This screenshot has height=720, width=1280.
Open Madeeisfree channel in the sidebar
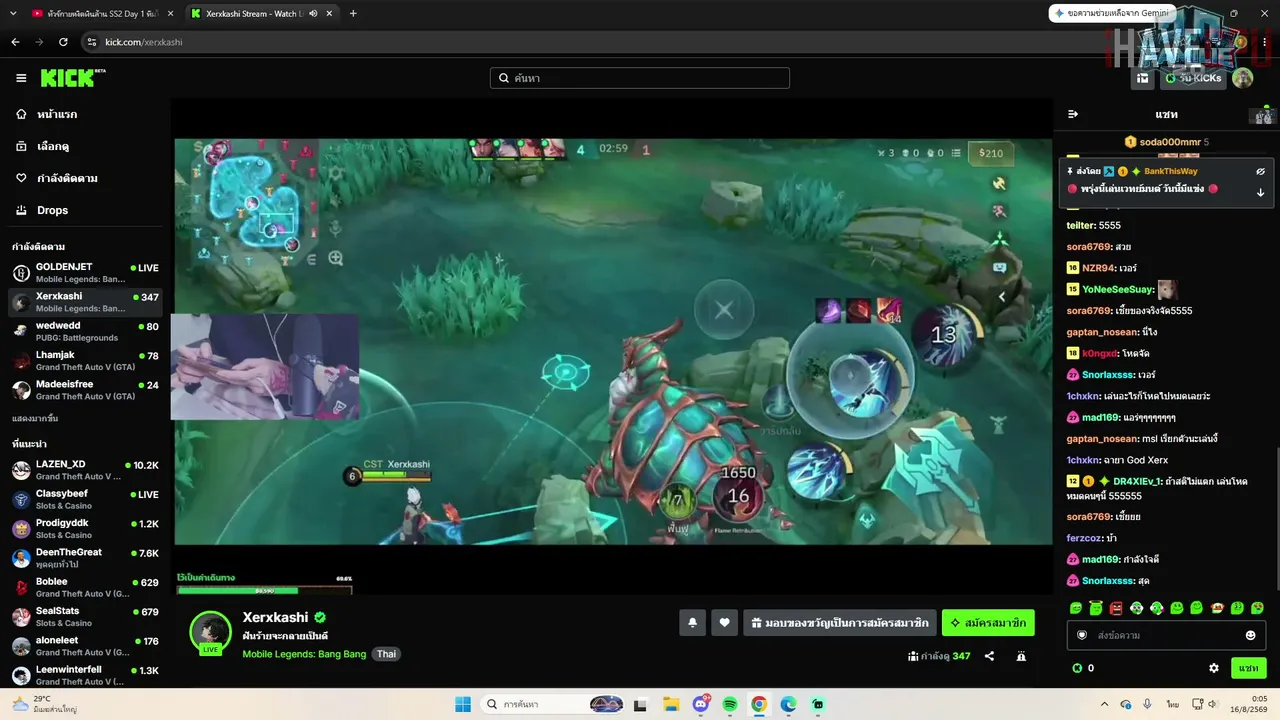click(85, 390)
